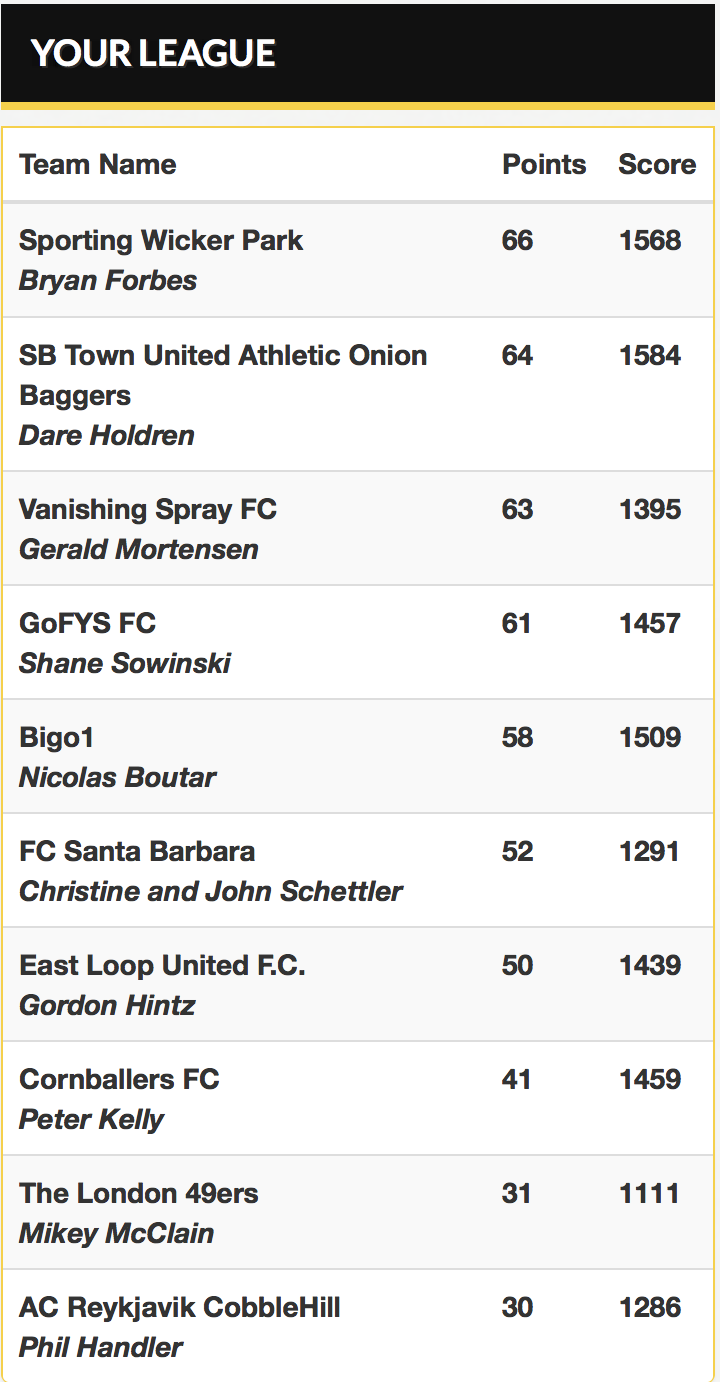Open Vanishing Spray FC team

pos(148,510)
